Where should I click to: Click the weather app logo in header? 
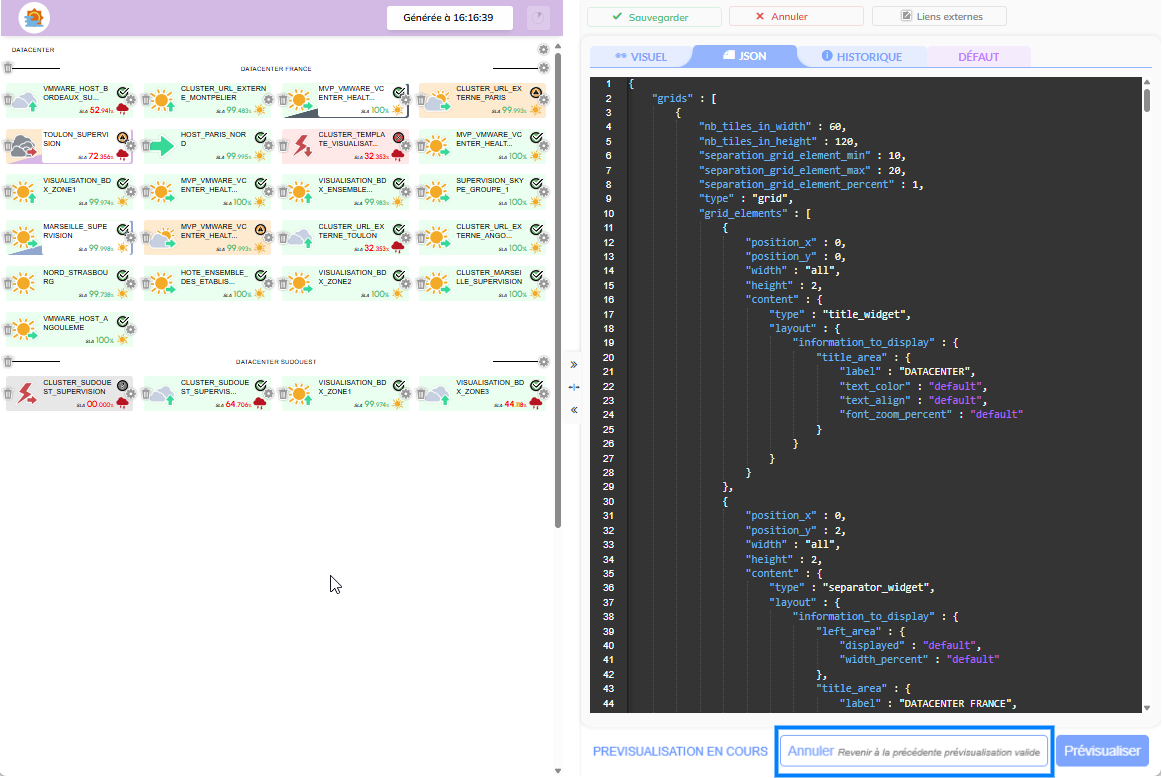pos(35,17)
